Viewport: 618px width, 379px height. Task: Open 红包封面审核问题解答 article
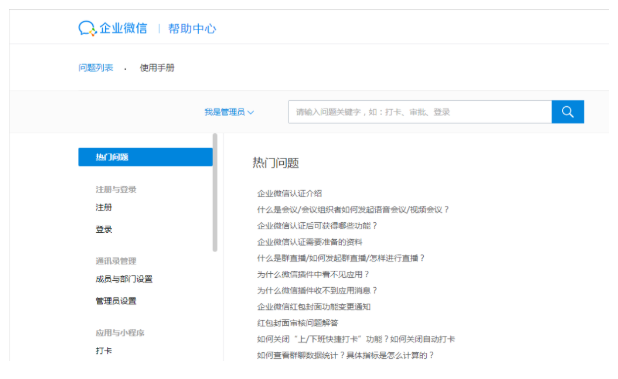point(298,323)
